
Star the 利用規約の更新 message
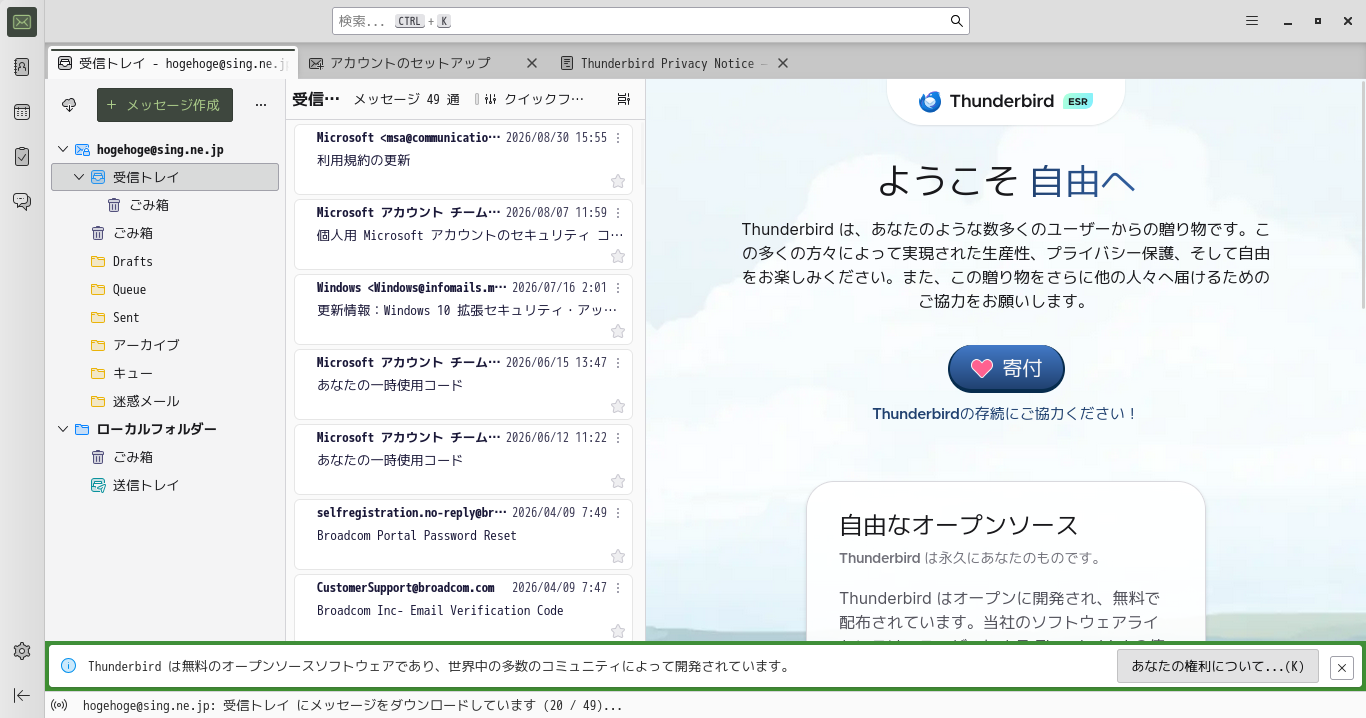tap(618, 181)
